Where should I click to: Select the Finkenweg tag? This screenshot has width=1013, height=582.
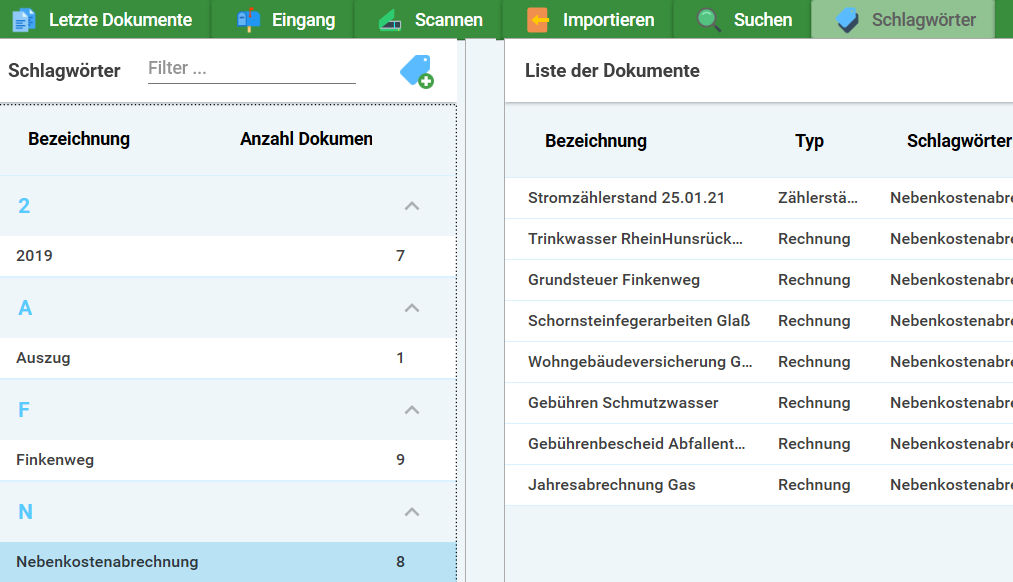(x=55, y=460)
